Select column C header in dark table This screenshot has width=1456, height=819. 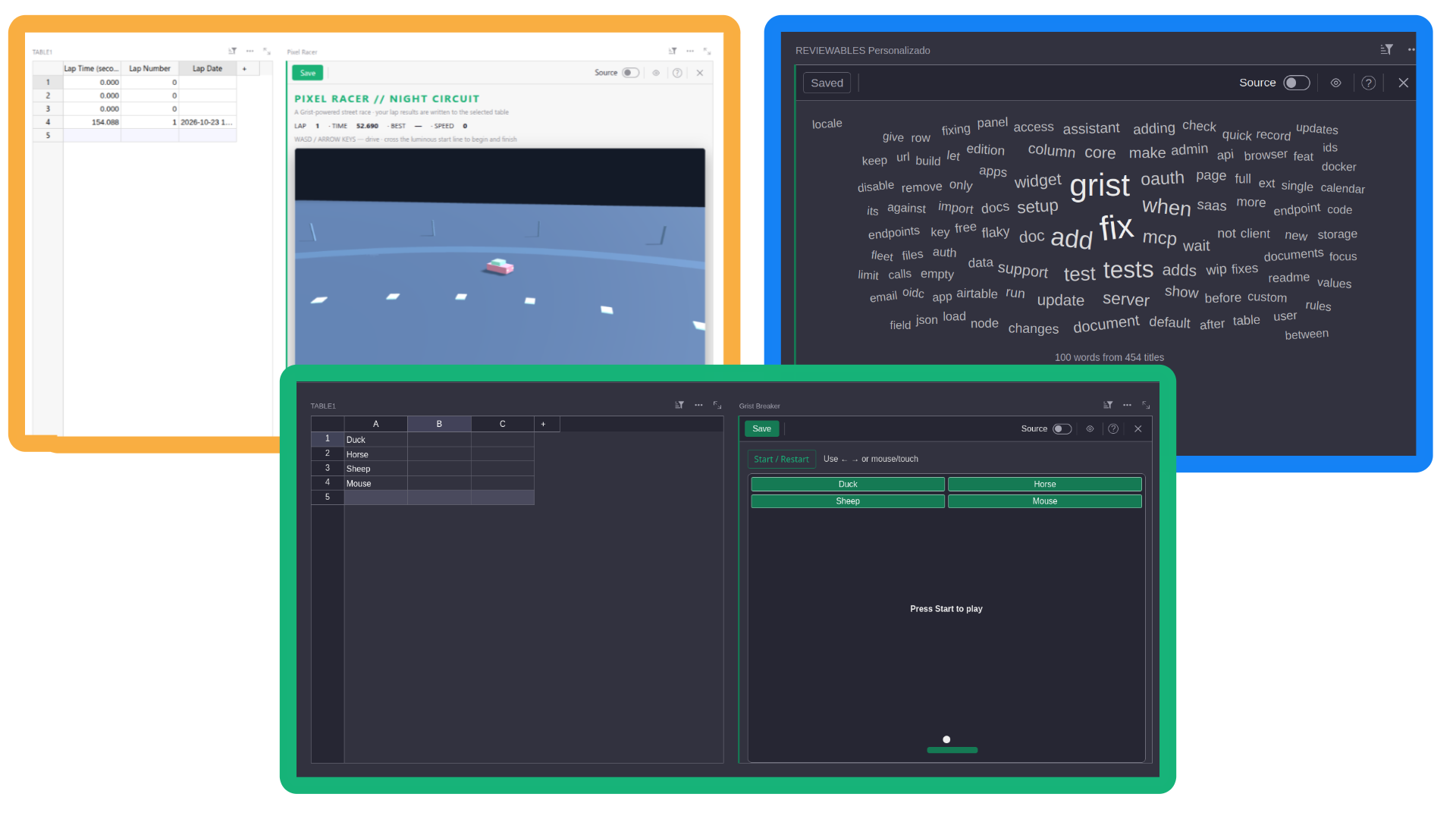502,424
